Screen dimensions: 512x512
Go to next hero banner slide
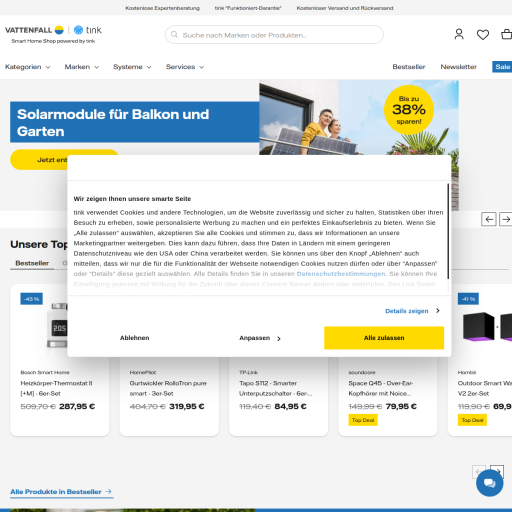coord(506,219)
